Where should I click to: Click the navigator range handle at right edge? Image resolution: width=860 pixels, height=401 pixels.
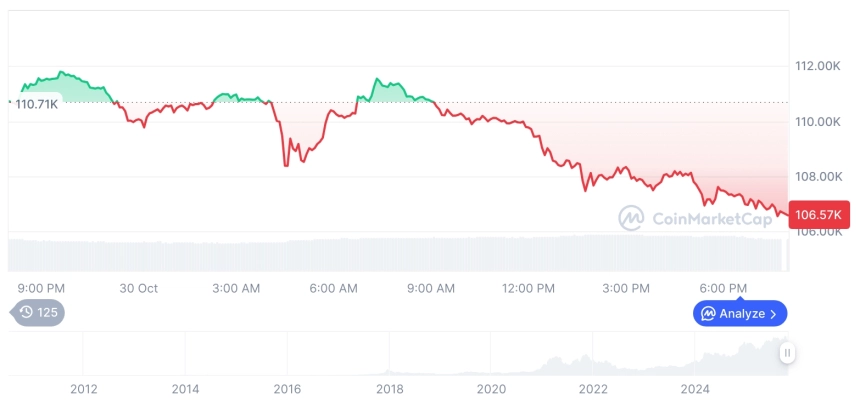click(788, 352)
